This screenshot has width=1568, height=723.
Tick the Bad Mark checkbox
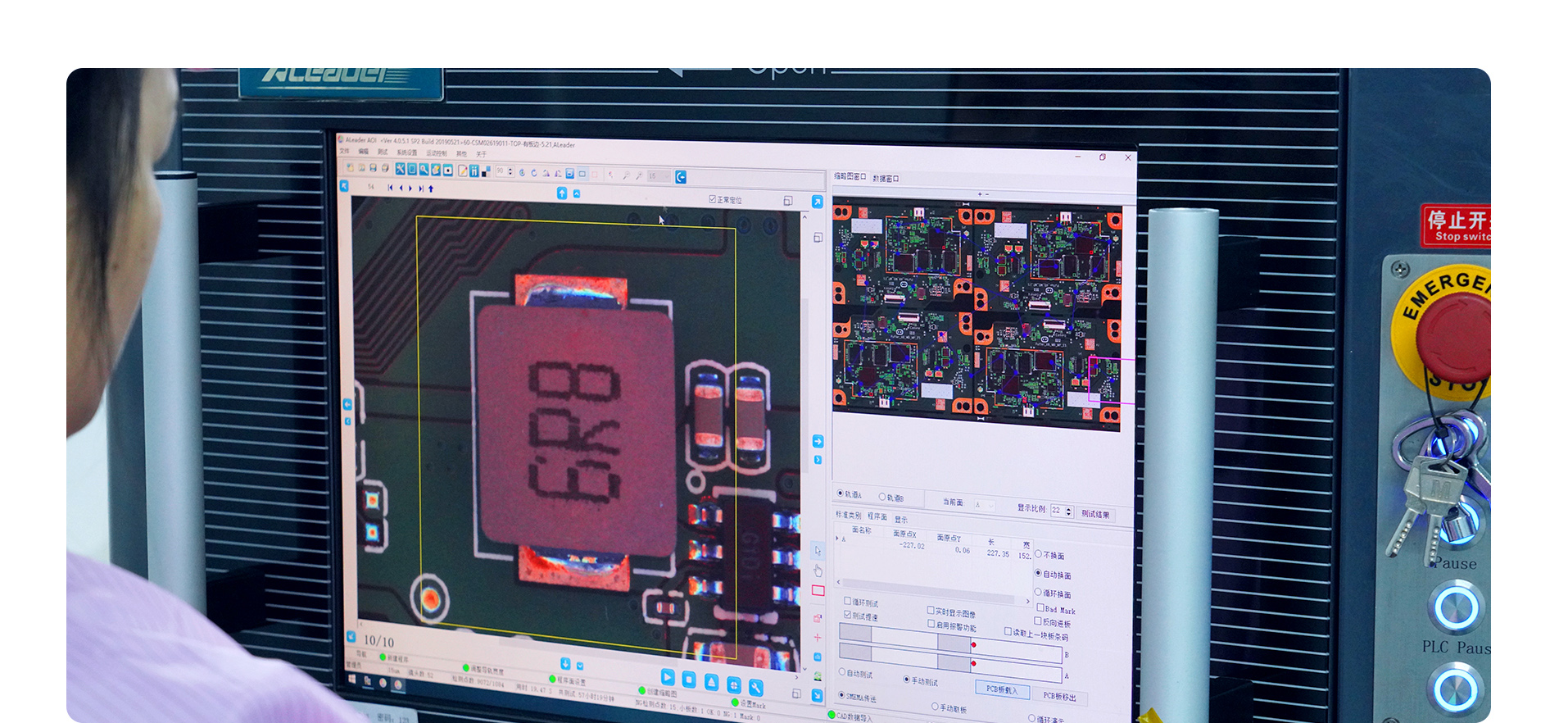coord(1040,607)
